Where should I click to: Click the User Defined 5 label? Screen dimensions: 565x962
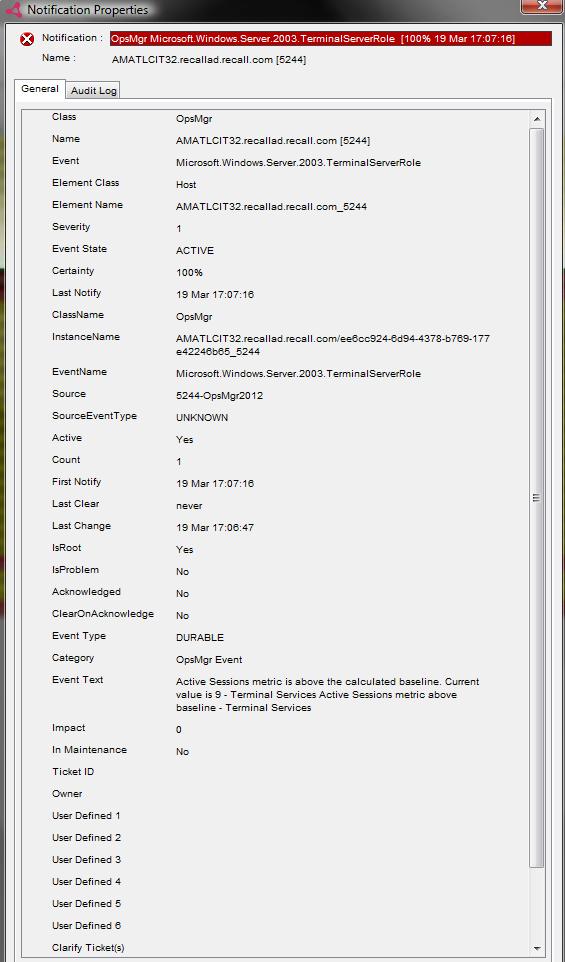(x=86, y=904)
